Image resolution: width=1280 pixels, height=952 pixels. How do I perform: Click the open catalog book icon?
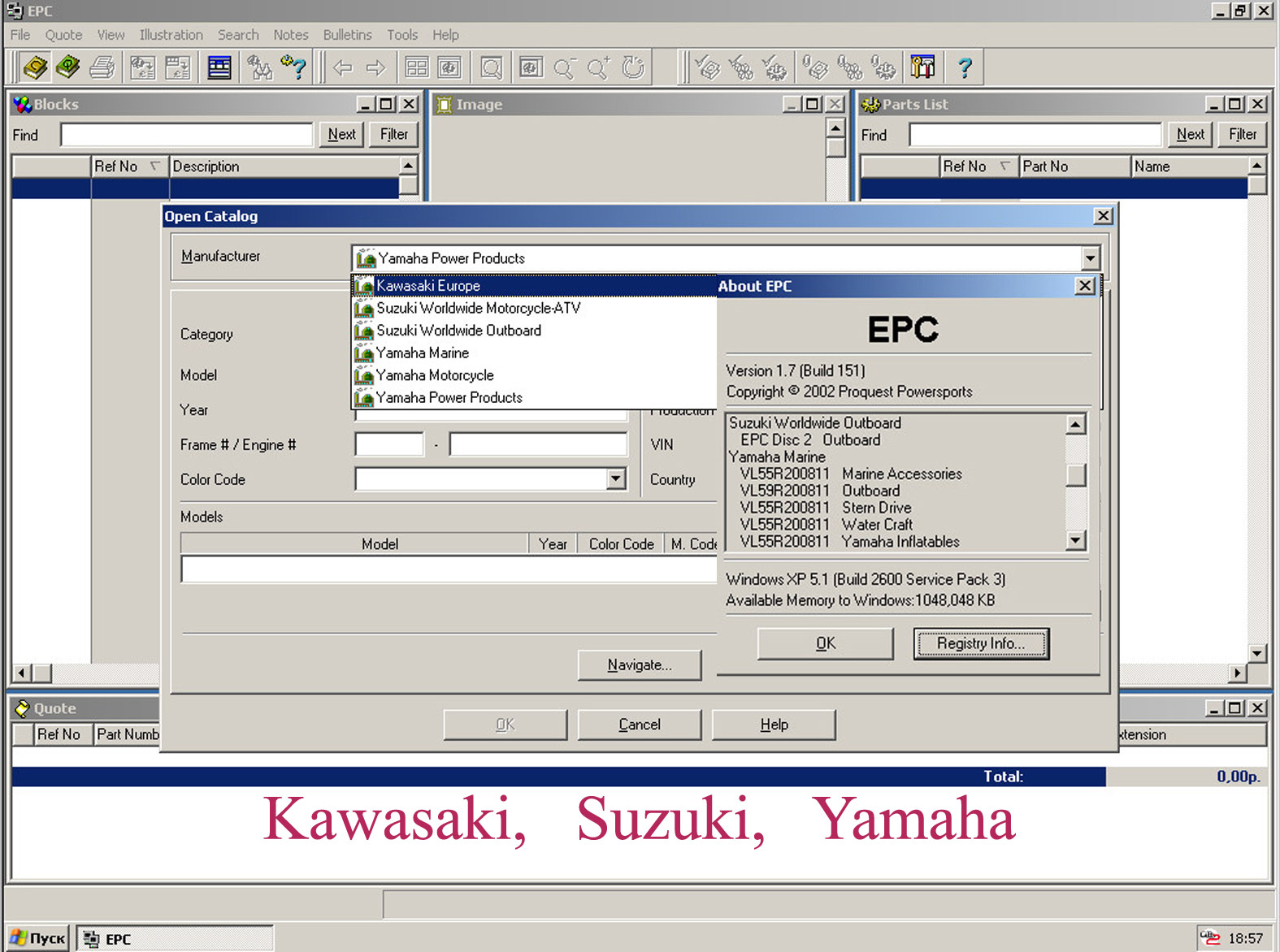[x=35, y=67]
